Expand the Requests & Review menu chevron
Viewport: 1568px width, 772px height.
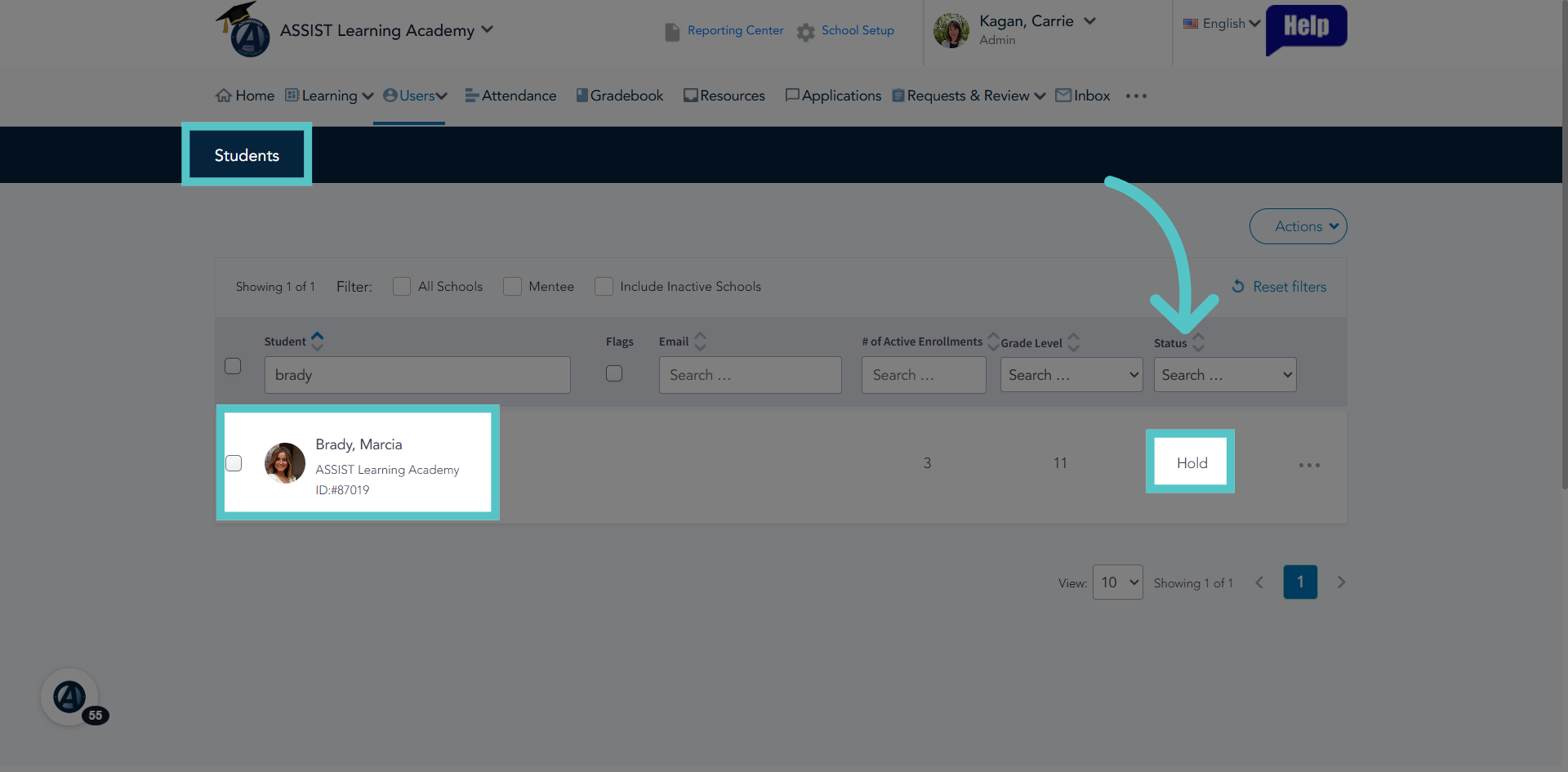(x=1040, y=96)
